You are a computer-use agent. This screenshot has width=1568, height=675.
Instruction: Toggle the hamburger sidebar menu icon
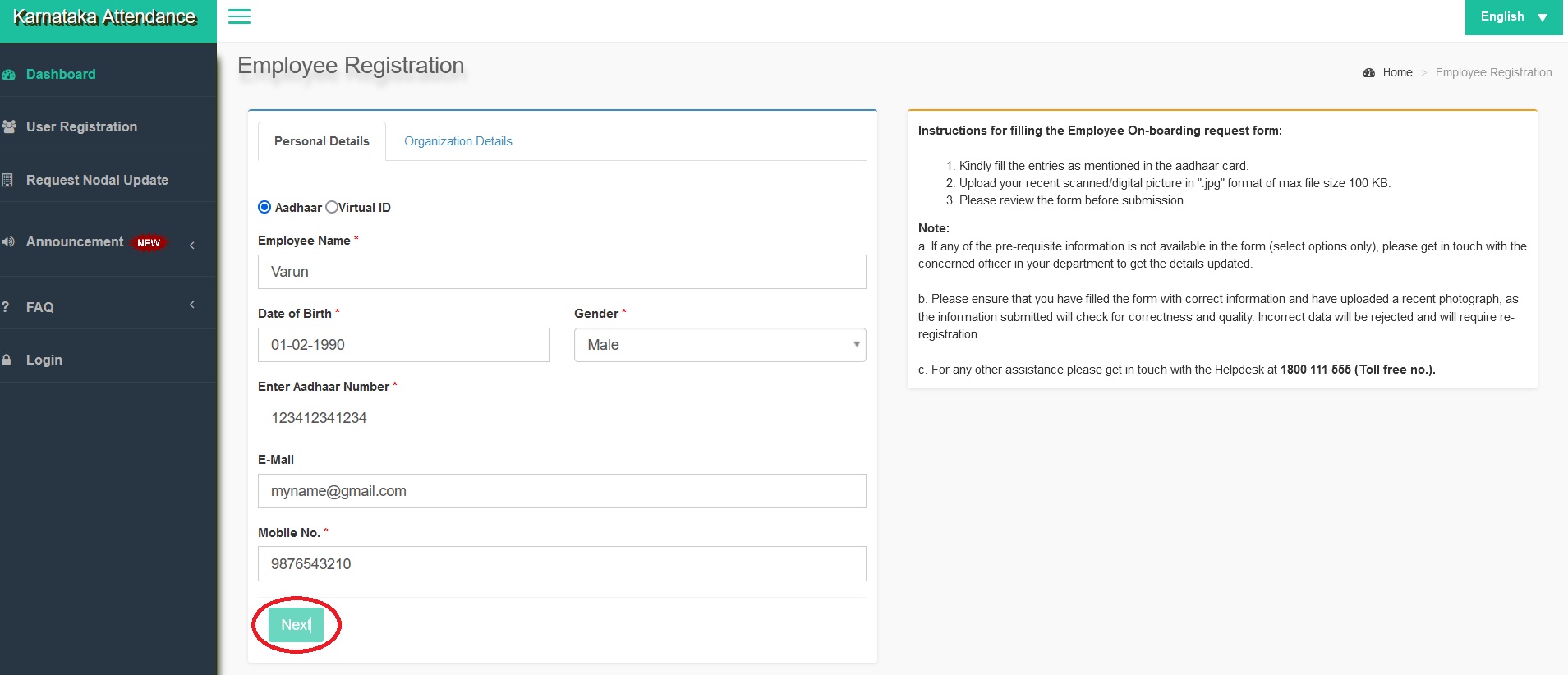pyautogui.click(x=239, y=16)
